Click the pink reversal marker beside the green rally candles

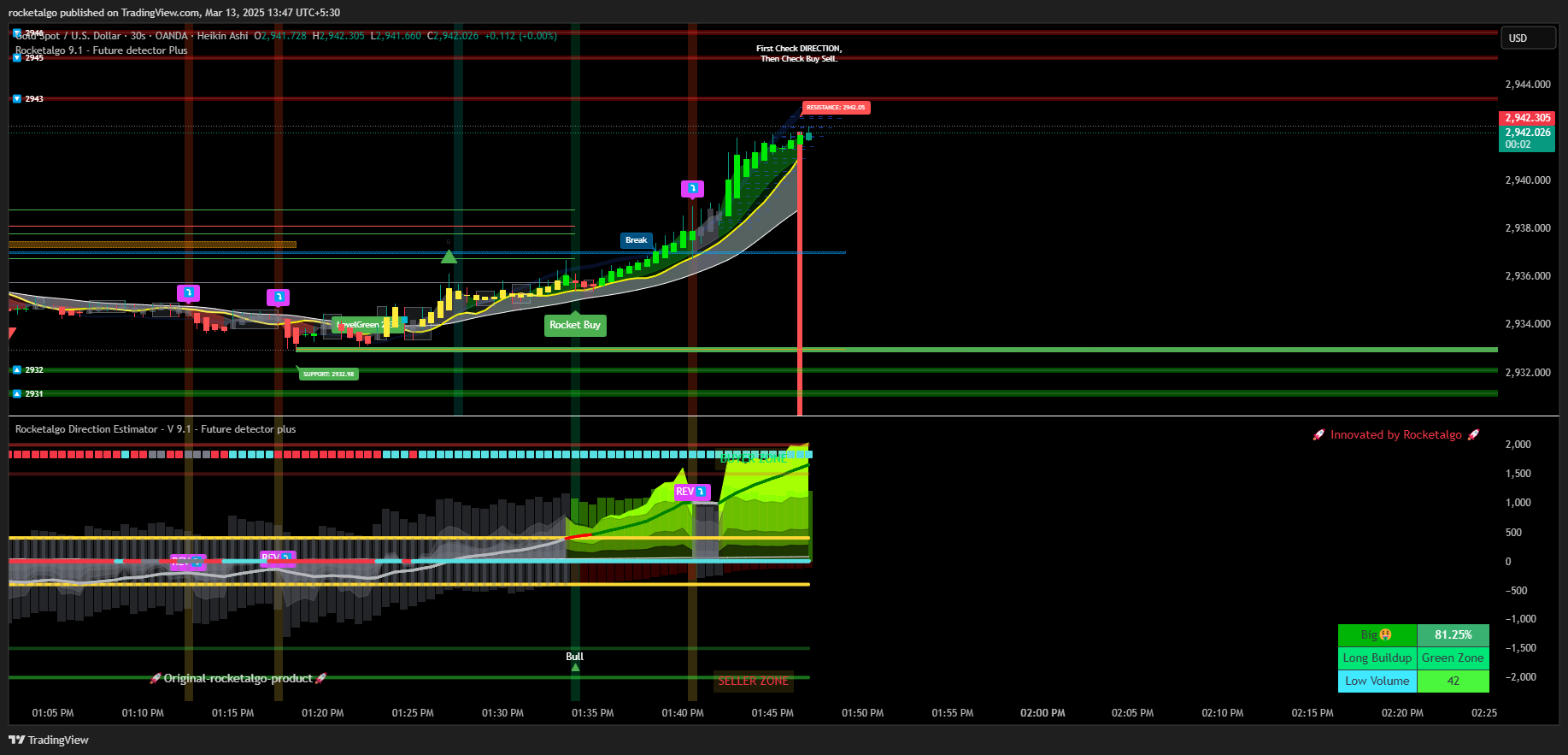point(692,188)
